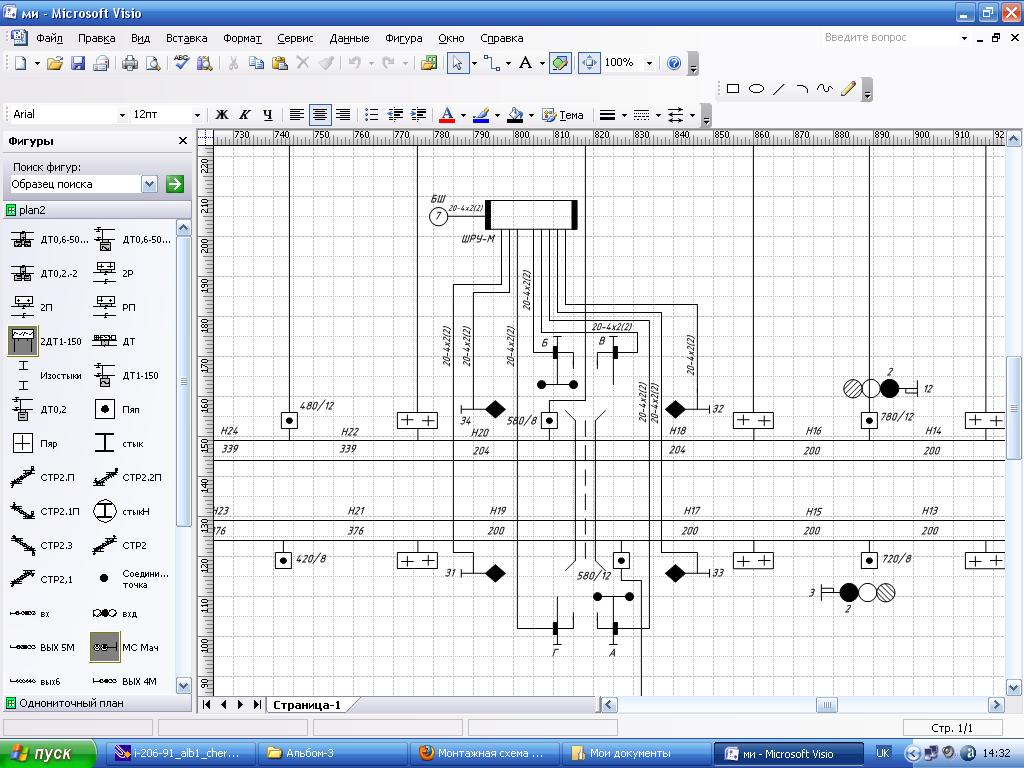
Task: Toggle center text alignment
Action: coord(320,115)
